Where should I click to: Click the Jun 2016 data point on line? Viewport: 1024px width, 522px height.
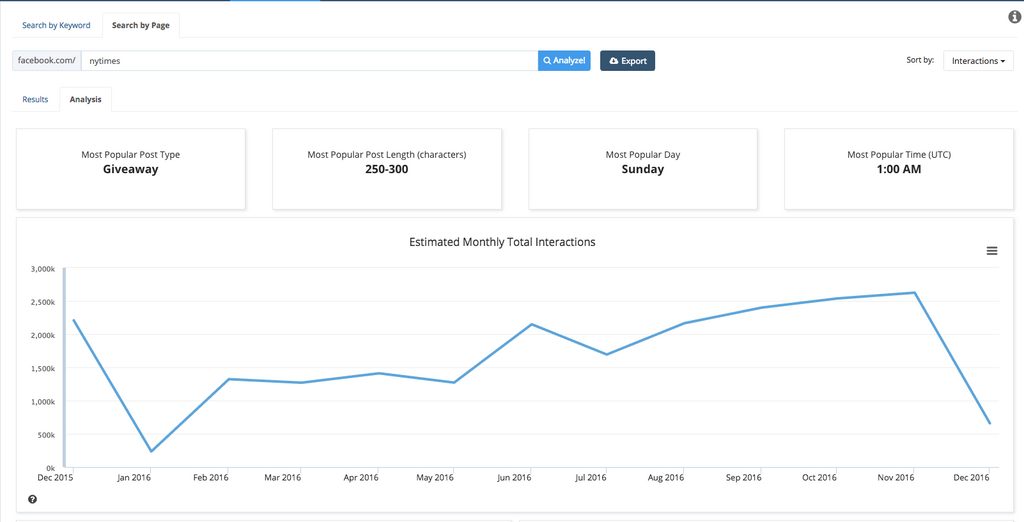(531, 324)
